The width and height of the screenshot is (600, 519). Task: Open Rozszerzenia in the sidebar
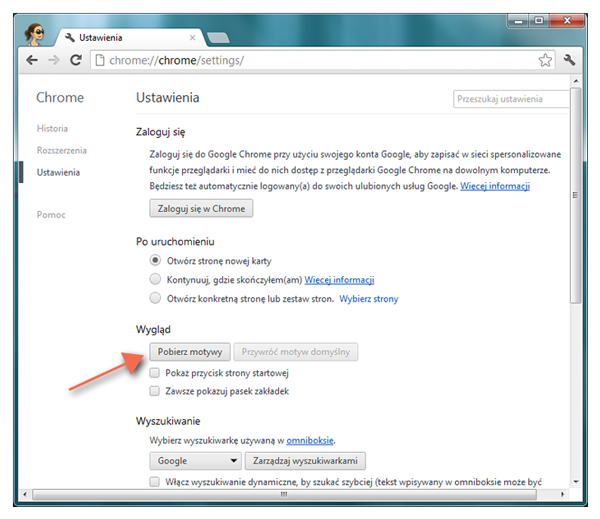click(x=61, y=151)
